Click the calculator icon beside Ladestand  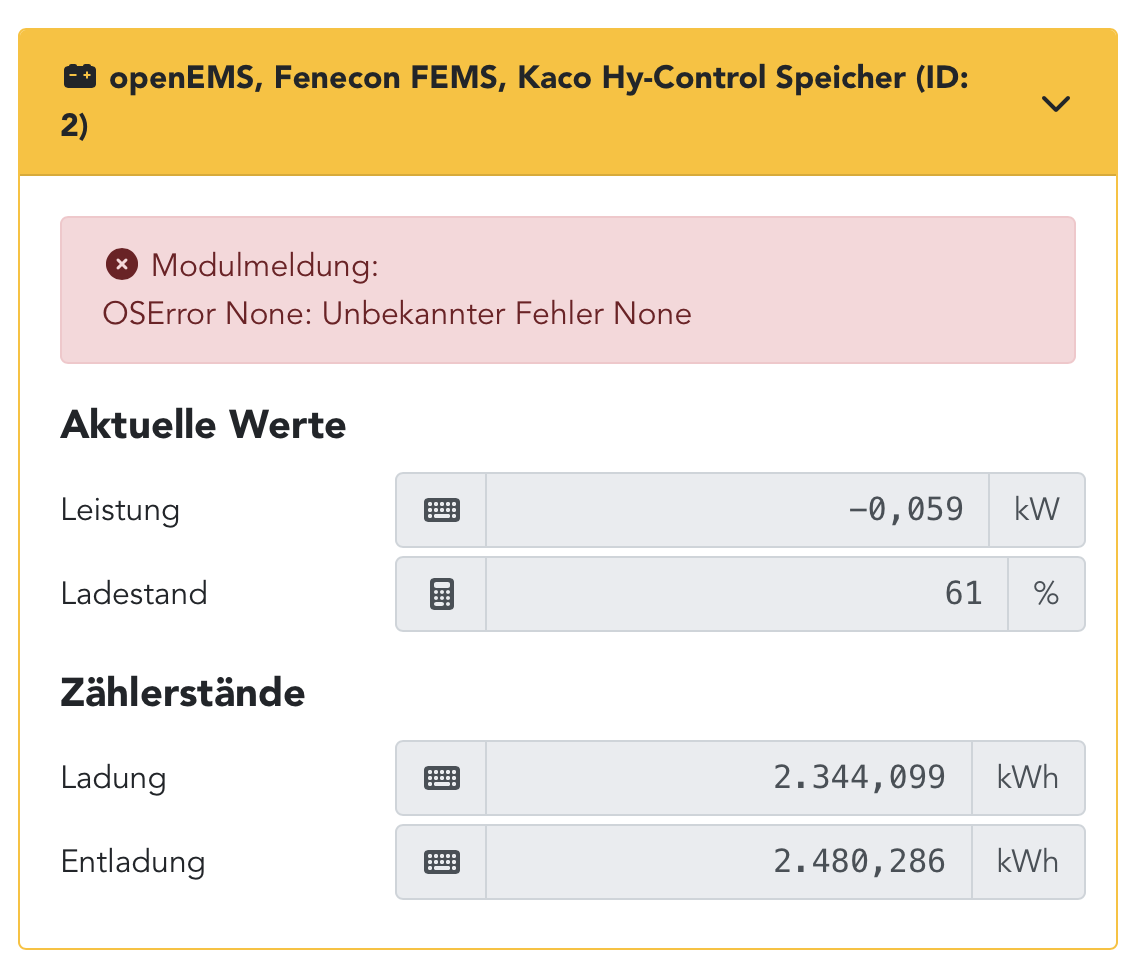[441, 594]
